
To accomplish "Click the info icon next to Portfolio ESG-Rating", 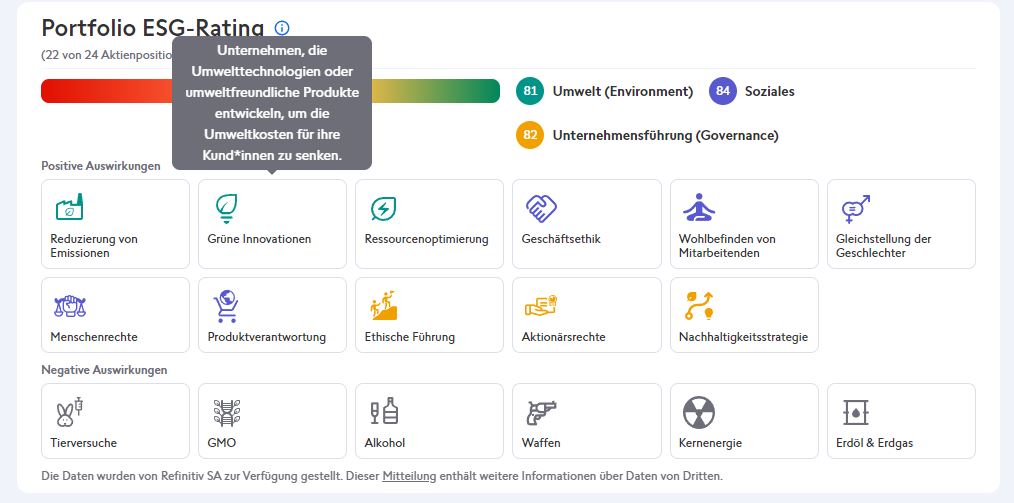I will (x=282, y=28).
